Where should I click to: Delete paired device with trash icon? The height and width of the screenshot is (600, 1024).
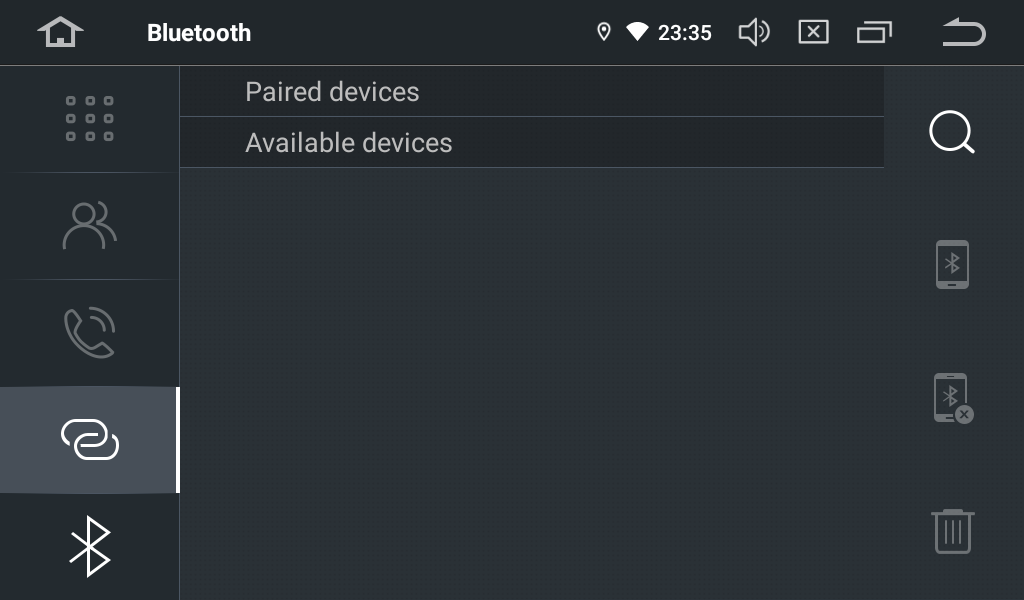pos(952,531)
